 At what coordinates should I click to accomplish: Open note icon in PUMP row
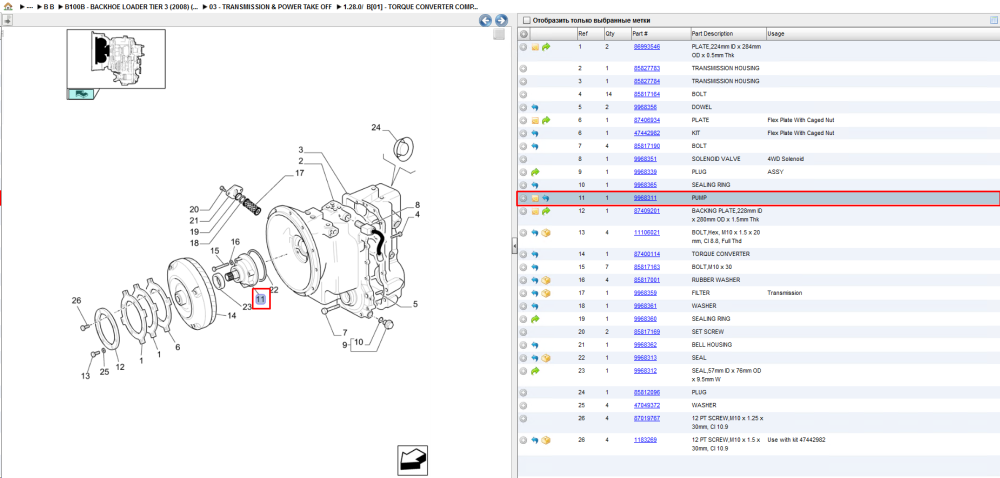point(535,198)
